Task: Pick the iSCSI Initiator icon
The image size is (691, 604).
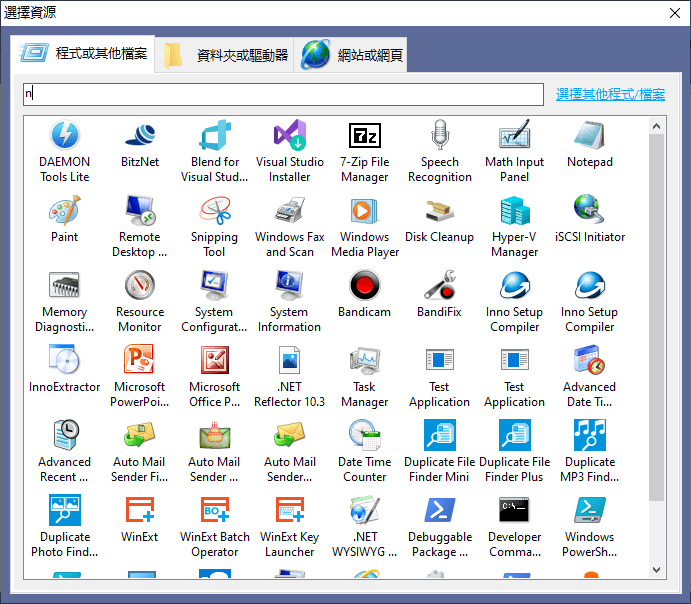Action: [x=589, y=210]
